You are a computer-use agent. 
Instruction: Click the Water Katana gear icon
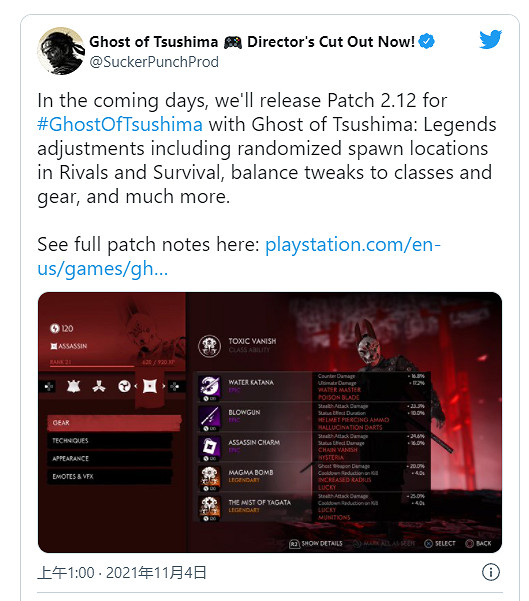209,387
